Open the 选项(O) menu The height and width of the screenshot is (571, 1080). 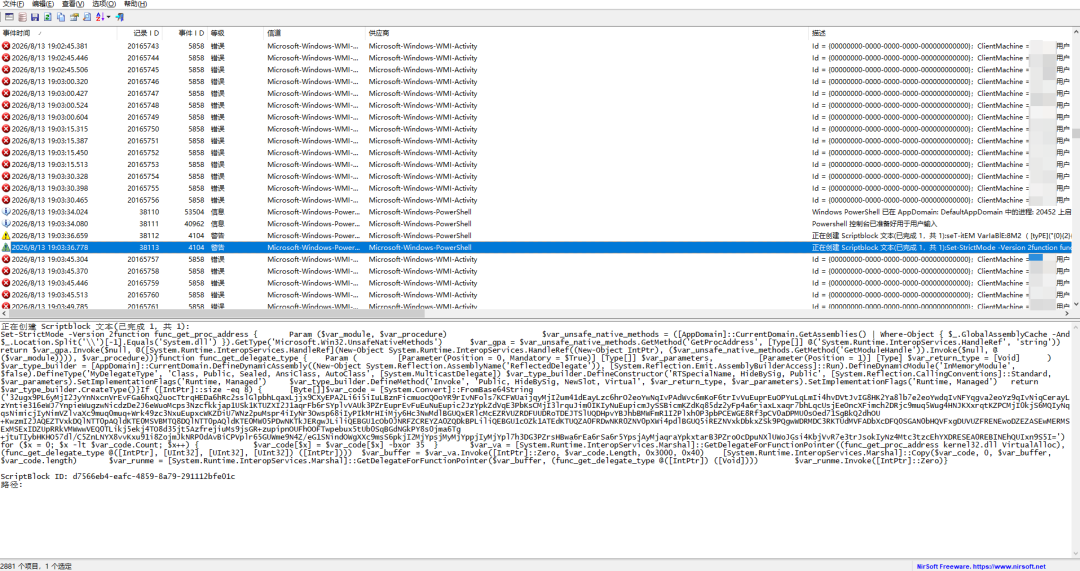tap(104, 4)
